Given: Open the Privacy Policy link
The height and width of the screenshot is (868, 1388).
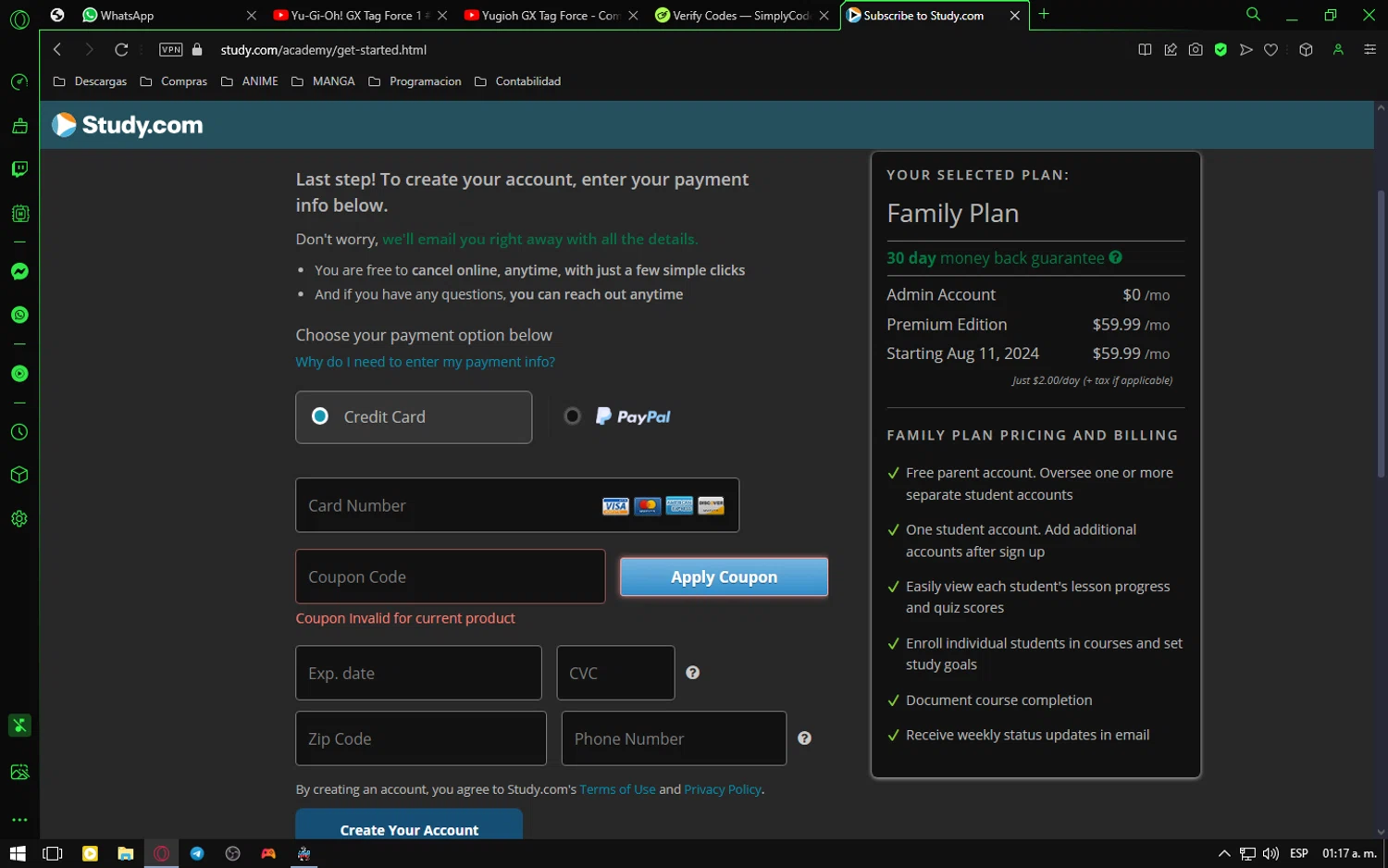Looking at the screenshot, I should point(723,789).
